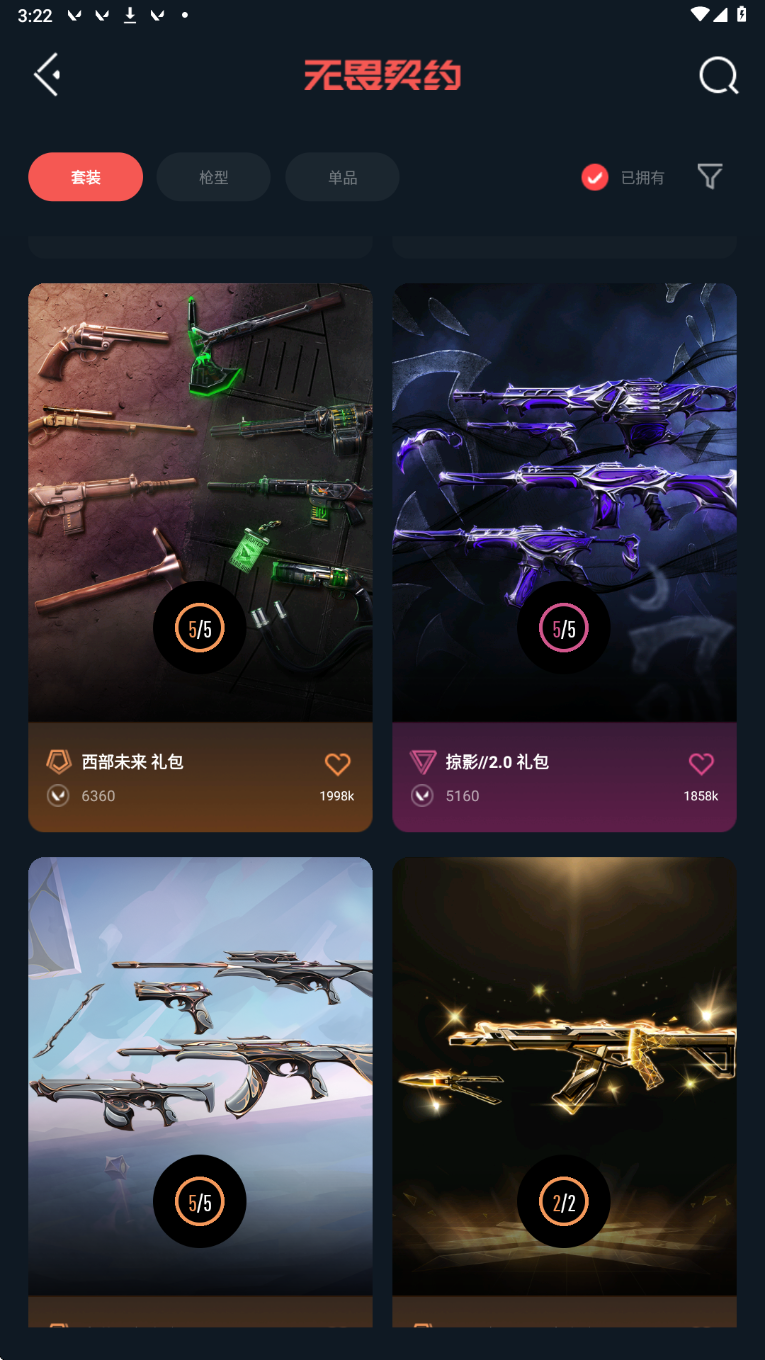Click the VP currency icon next to 6360
This screenshot has width=765, height=1360.
(58, 796)
